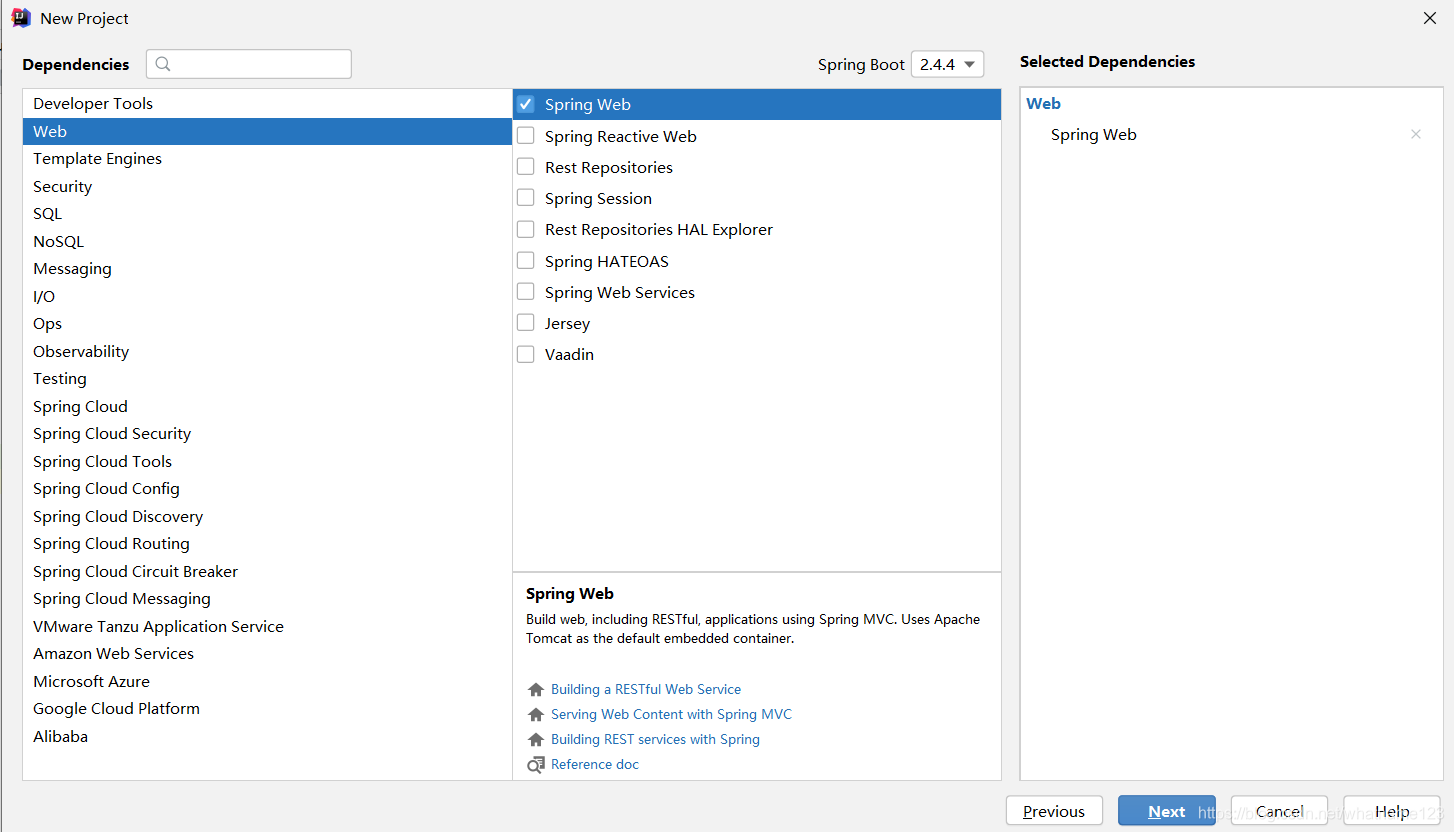Image resolution: width=1454 pixels, height=832 pixels.
Task: Check the Spring HATEOAS box
Action: [526, 261]
